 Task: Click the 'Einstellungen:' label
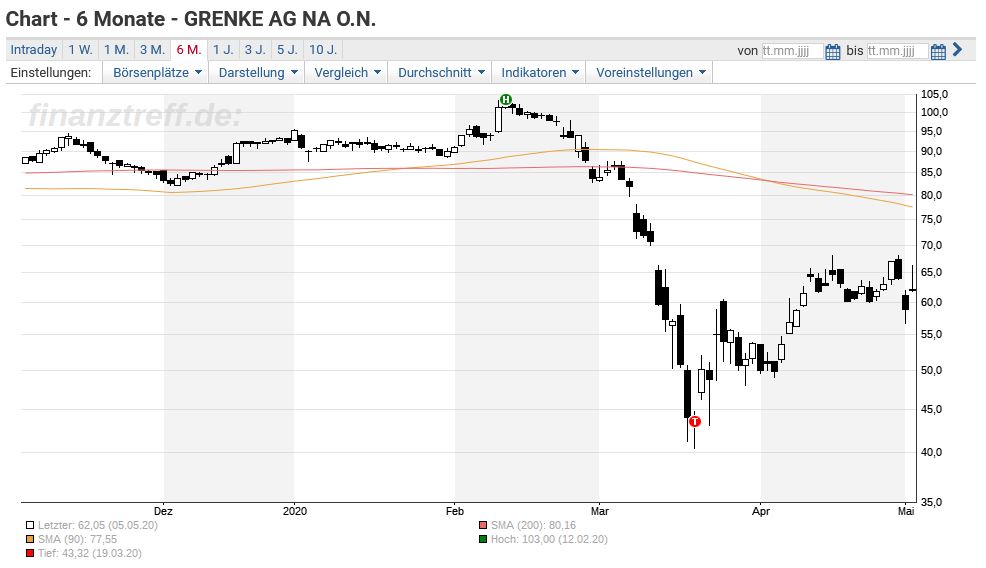tap(51, 72)
